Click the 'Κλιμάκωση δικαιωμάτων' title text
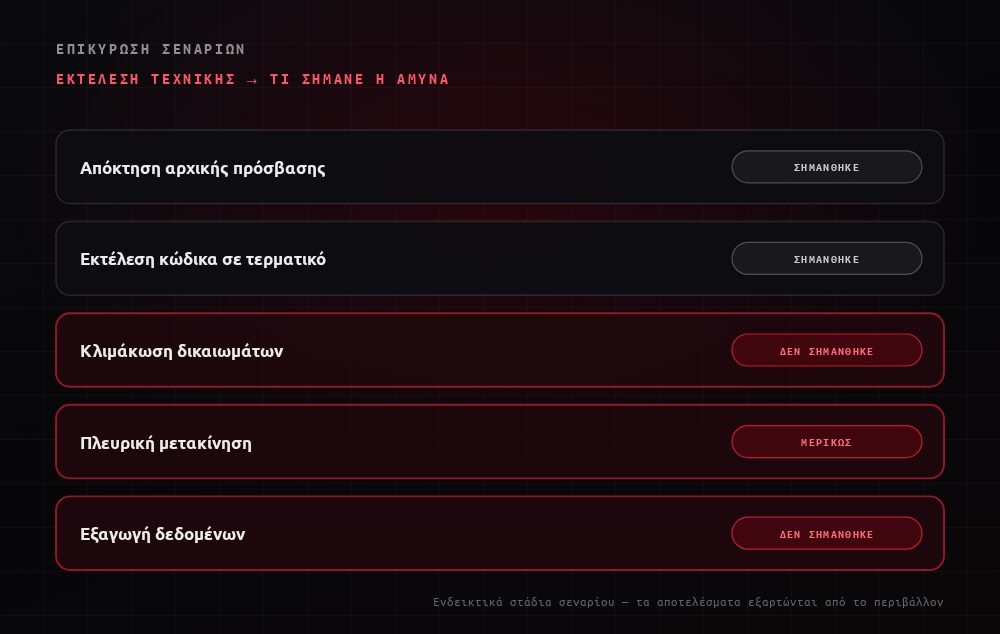The width and height of the screenshot is (1000, 634). (182, 351)
